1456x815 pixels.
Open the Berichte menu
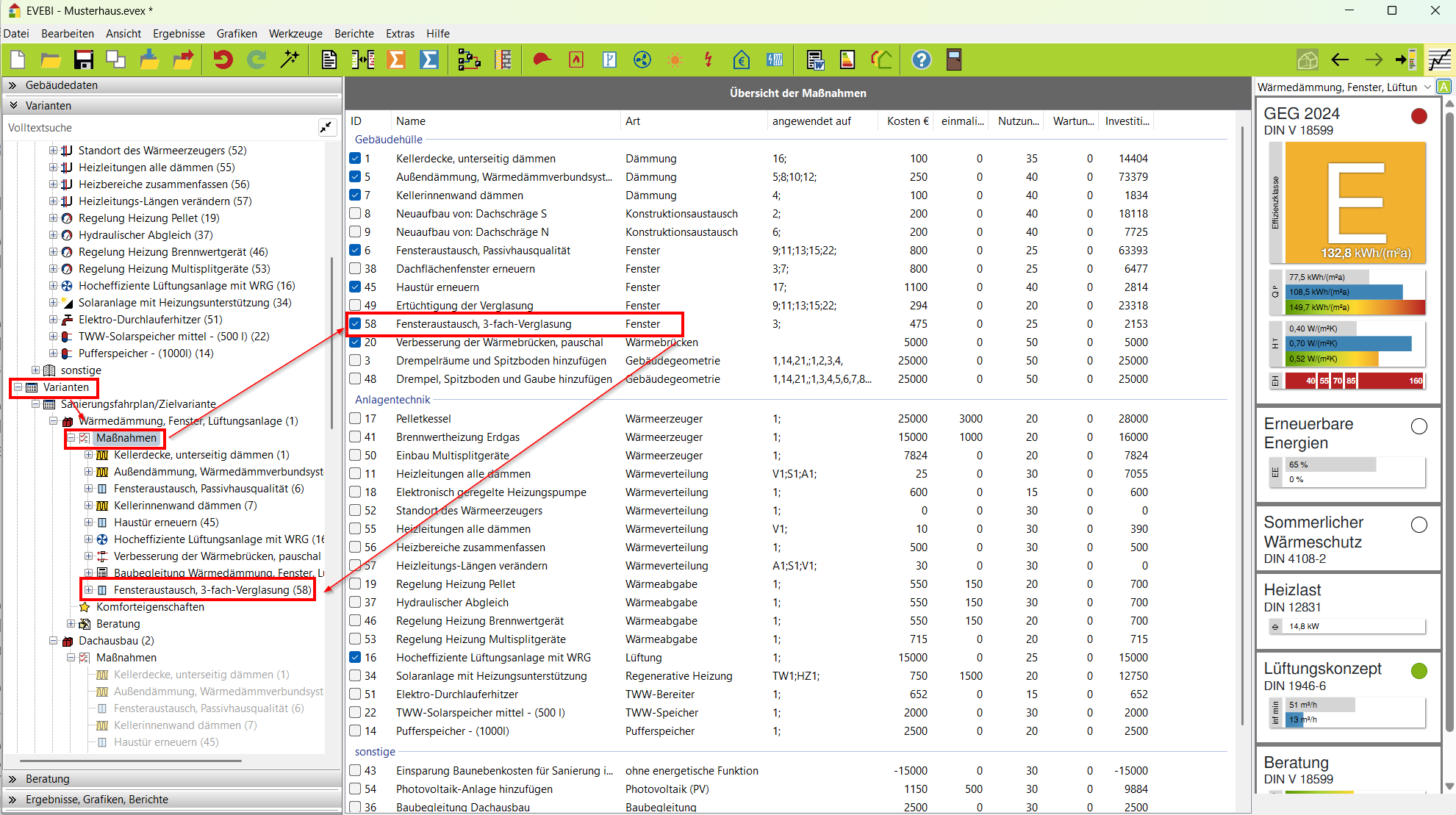354,34
